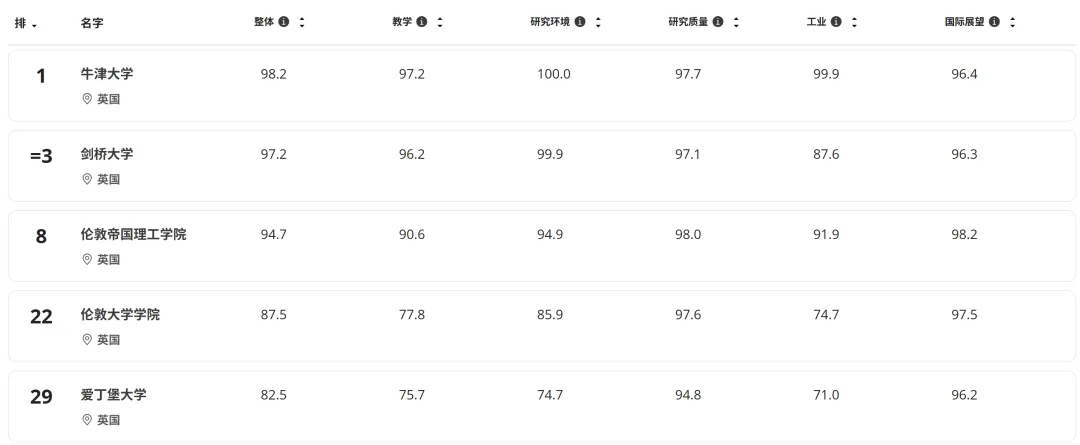Click the location pin under 牛津大学

click(87, 100)
